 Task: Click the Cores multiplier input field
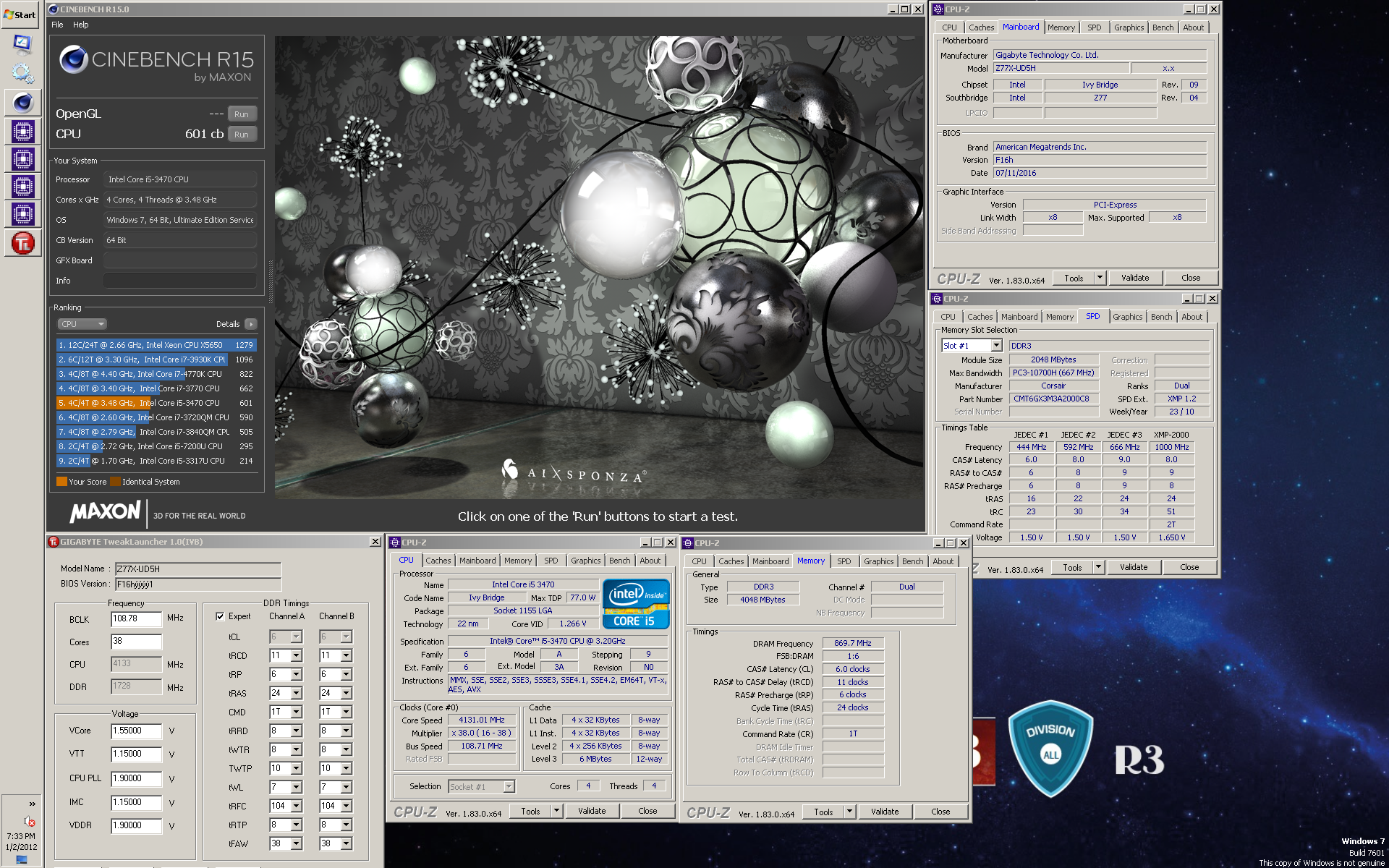[x=136, y=642]
